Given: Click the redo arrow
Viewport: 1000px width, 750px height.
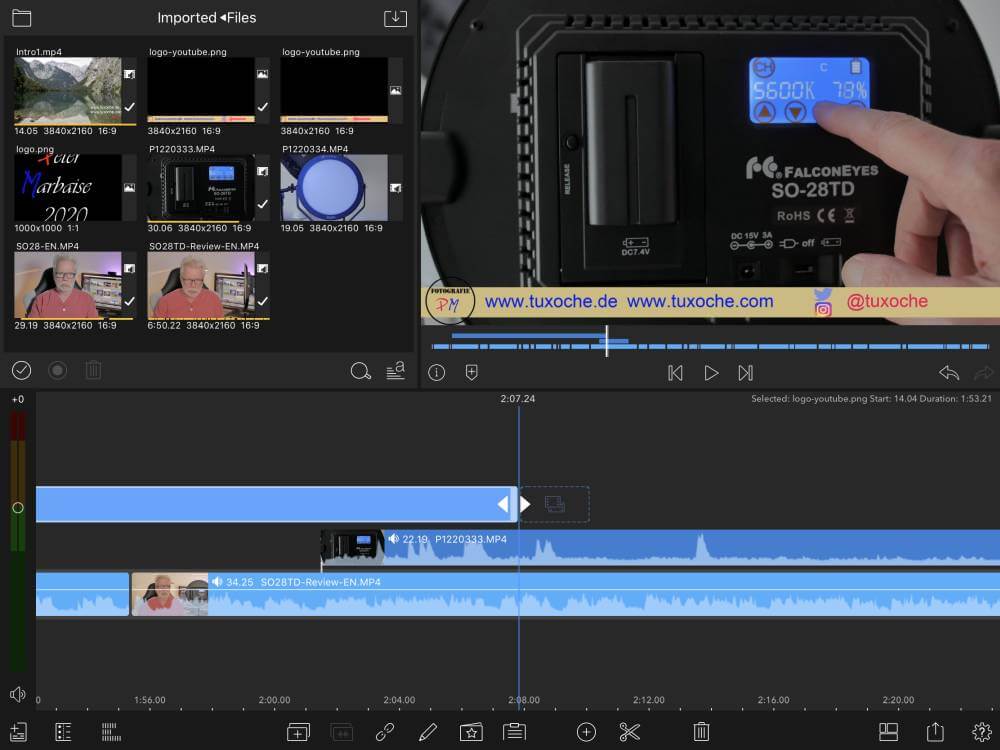Looking at the screenshot, I should click(x=984, y=372).
